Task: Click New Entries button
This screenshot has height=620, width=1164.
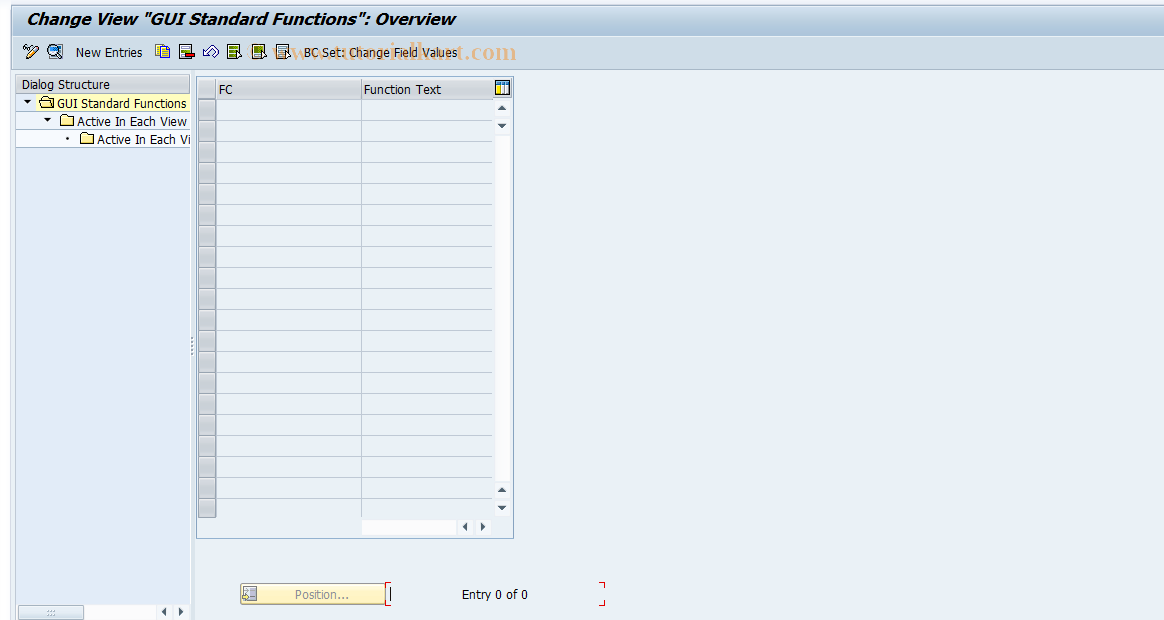Action: pos(109,52)
